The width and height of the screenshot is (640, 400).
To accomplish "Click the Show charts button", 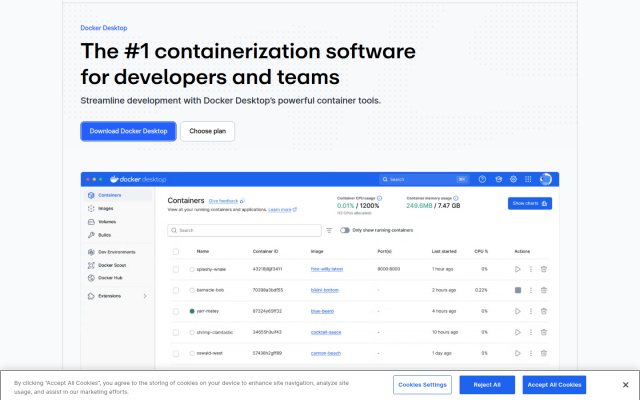I will pyautogui.click(x=530, y=203).
